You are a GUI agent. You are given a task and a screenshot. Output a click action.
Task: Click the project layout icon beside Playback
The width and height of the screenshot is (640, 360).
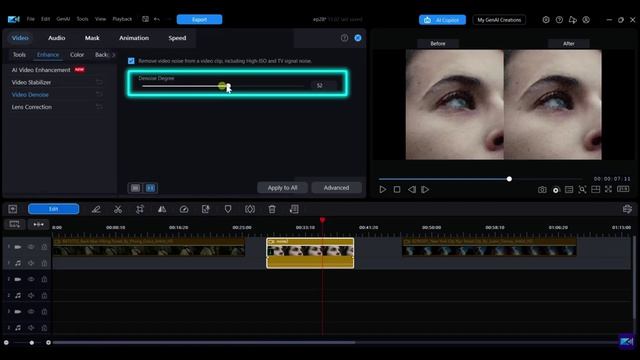pyautogui.click(x=145, y=19)
